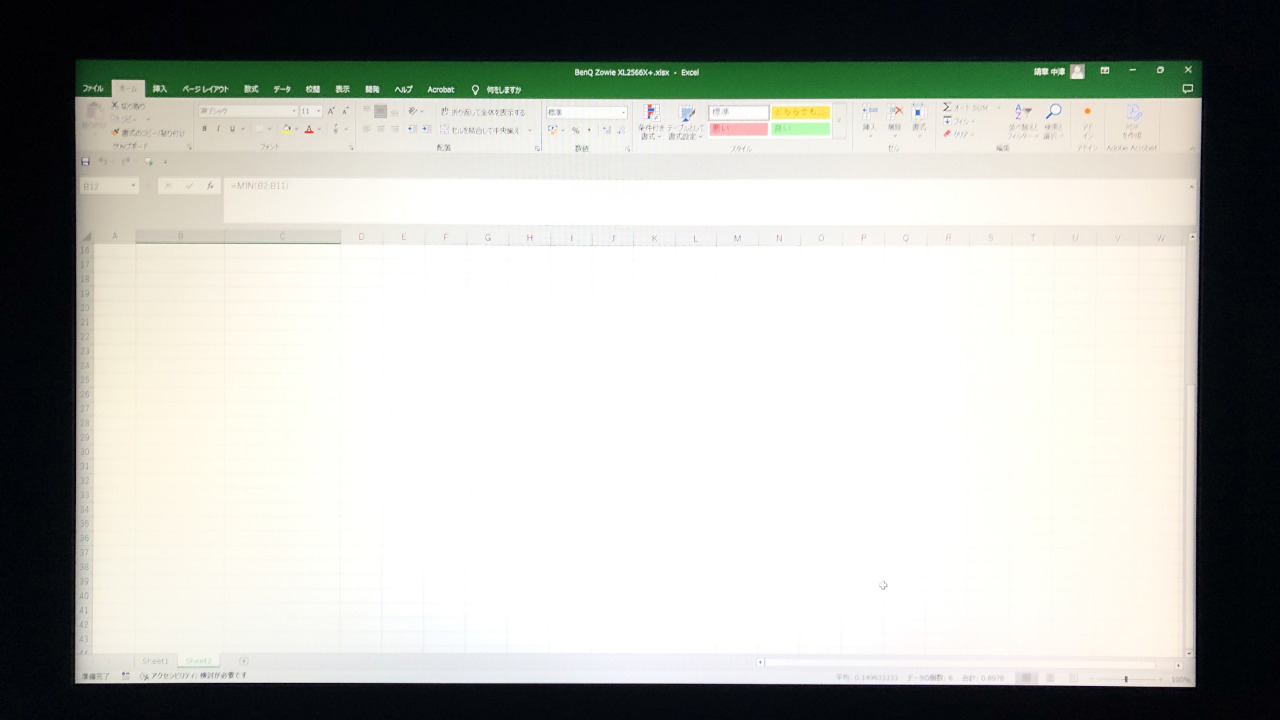Image resolution: width=1280 pixels, height=720 pixels.
Task: Open the font size dropdown showing 11
Action: pos(318,111)
